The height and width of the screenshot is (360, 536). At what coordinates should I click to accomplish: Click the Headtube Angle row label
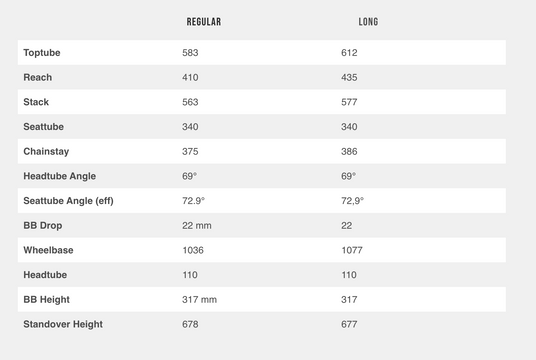[59, 176]
